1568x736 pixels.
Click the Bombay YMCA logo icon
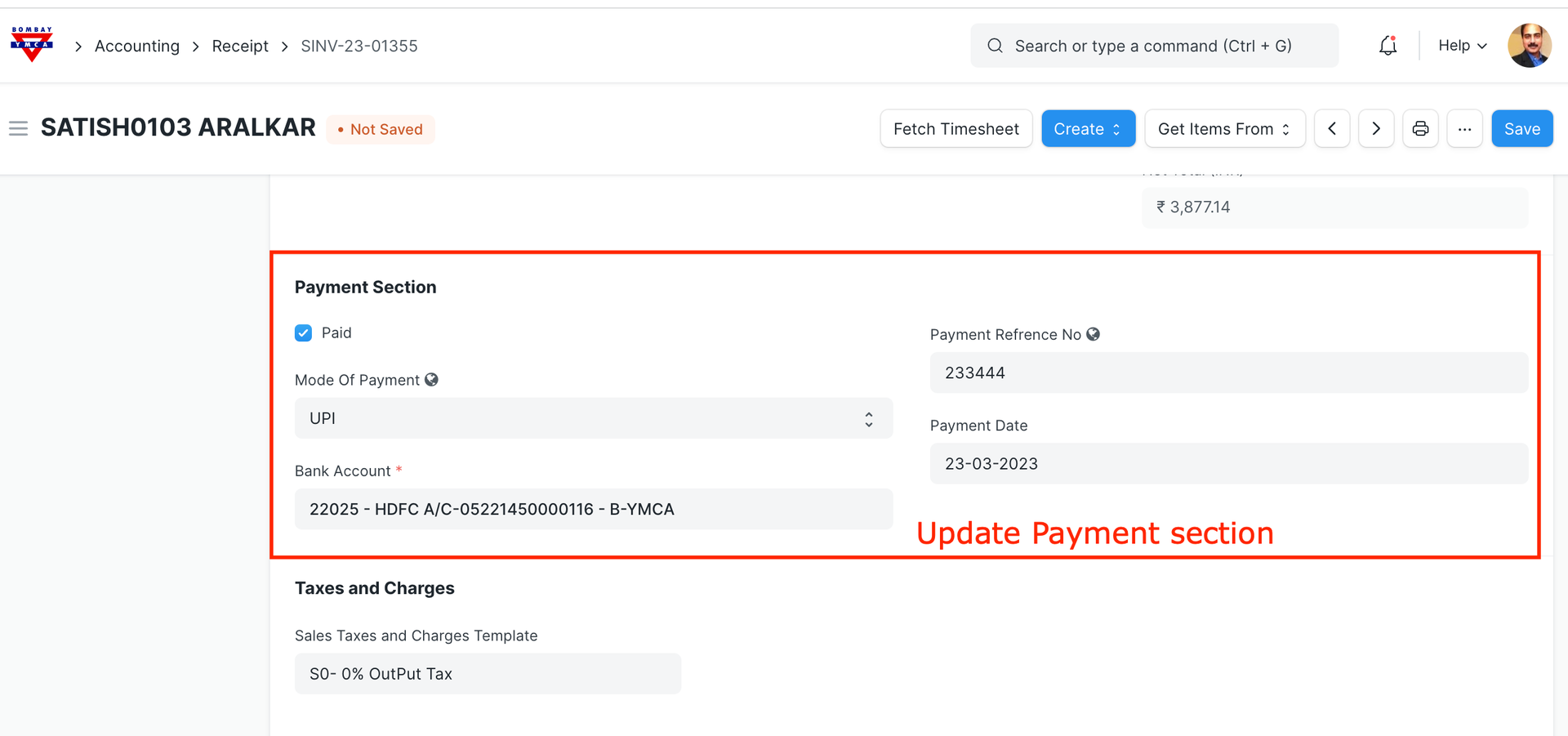click(x=32, y=45)
